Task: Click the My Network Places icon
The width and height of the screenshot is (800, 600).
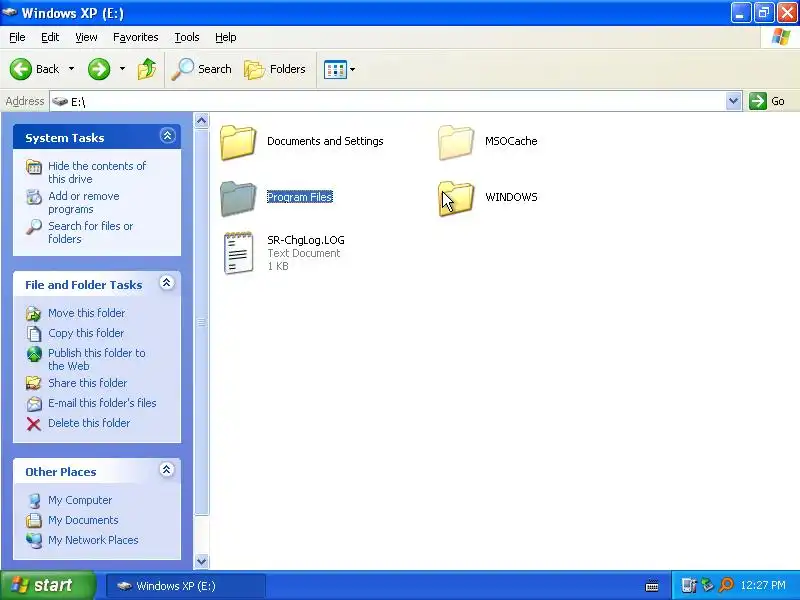Action: [34, 540]
